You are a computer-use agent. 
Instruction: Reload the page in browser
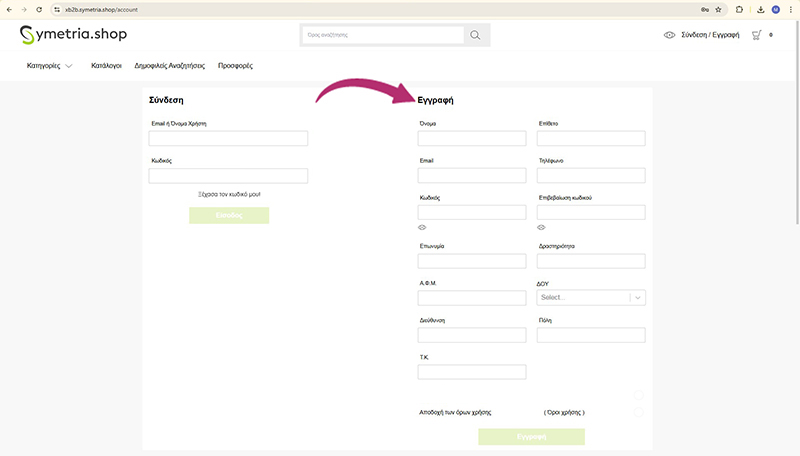(39, 9)
